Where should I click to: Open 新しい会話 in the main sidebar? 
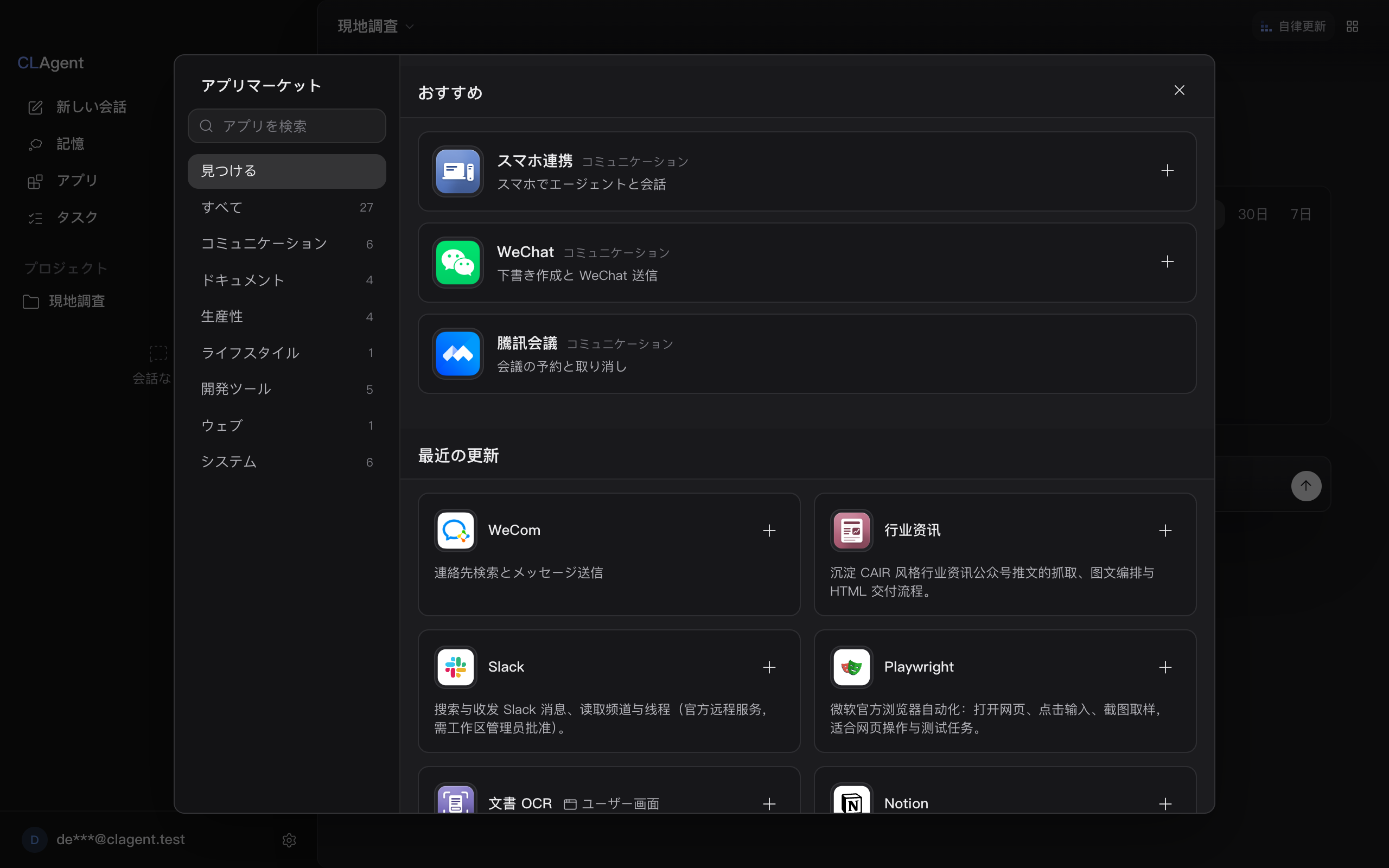(x=78, y=107)
